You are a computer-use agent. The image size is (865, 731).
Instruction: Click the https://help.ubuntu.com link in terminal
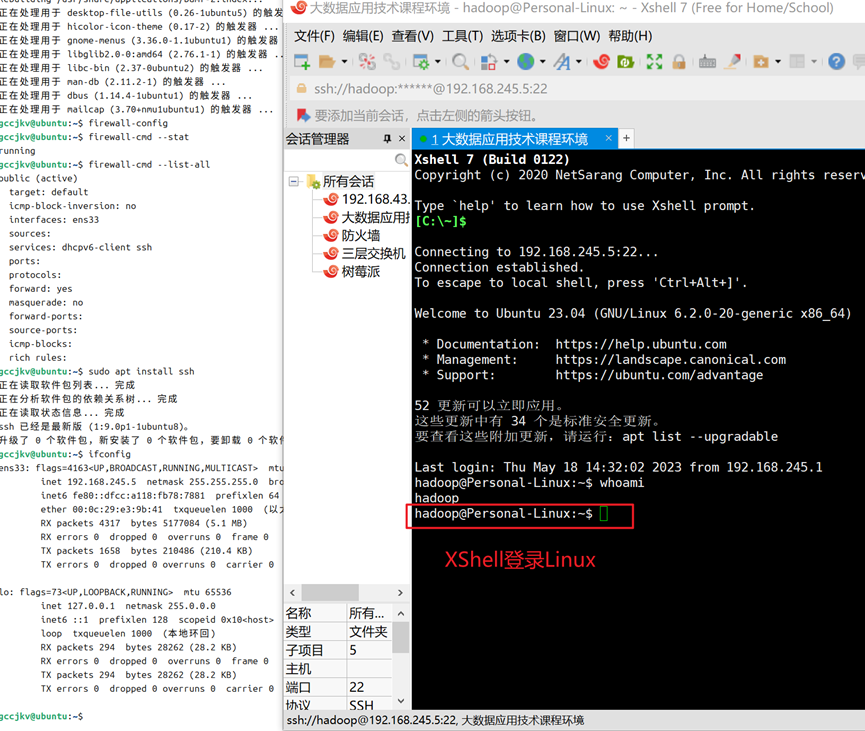pos(640,344)
